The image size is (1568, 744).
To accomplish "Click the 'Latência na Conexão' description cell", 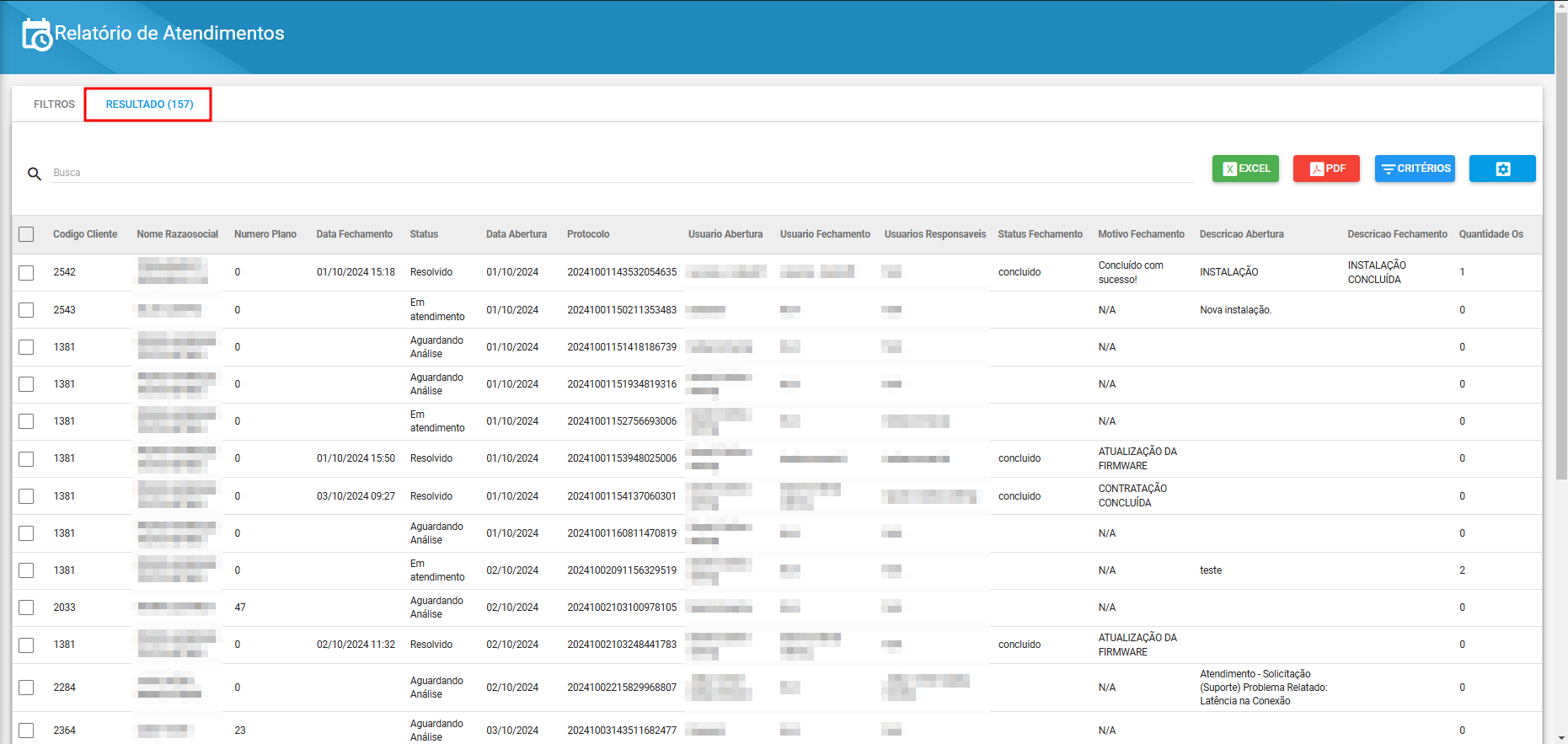I will 1264,688.
